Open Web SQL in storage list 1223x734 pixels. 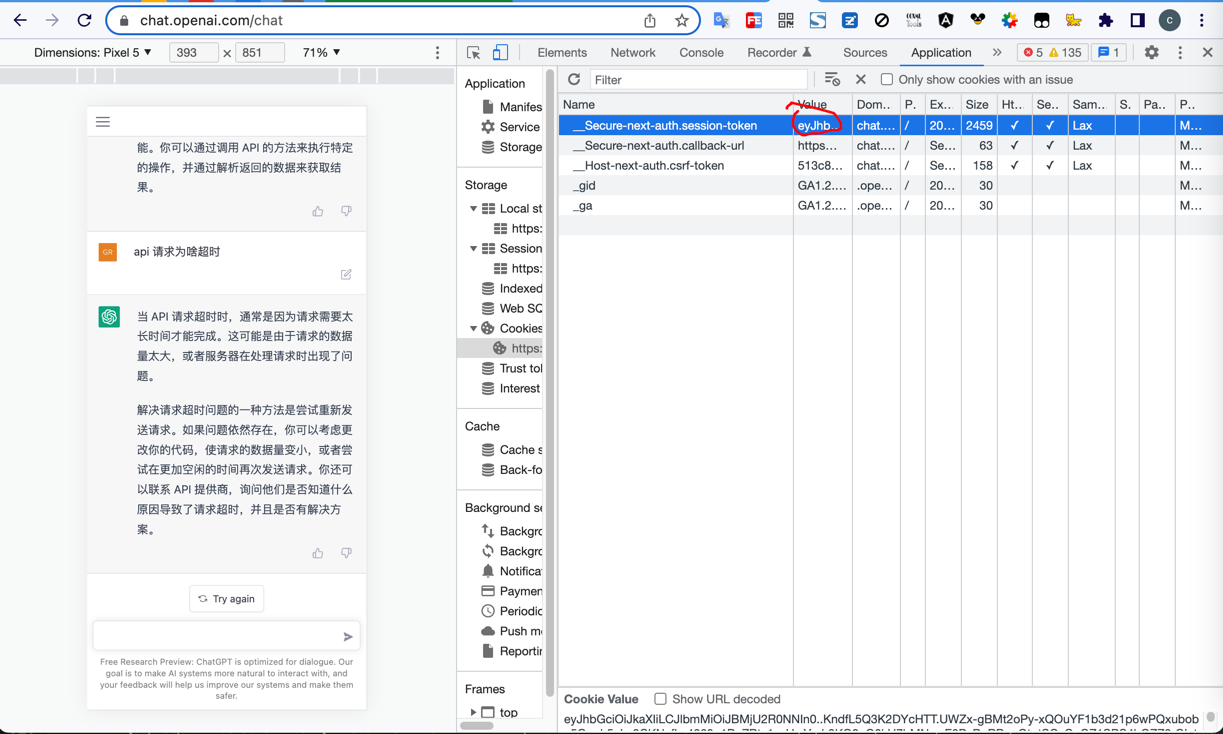tap(511, 308)
